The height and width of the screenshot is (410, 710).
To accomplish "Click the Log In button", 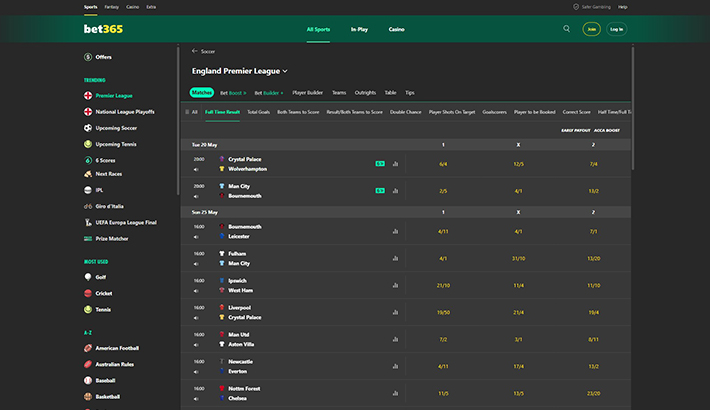I will (616, 29).
